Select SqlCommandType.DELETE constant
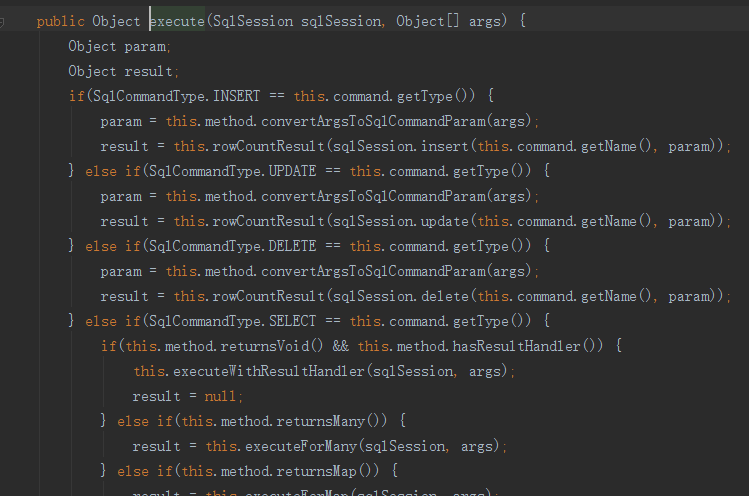This screenshot has height=496, width=749. coord(232,246)
